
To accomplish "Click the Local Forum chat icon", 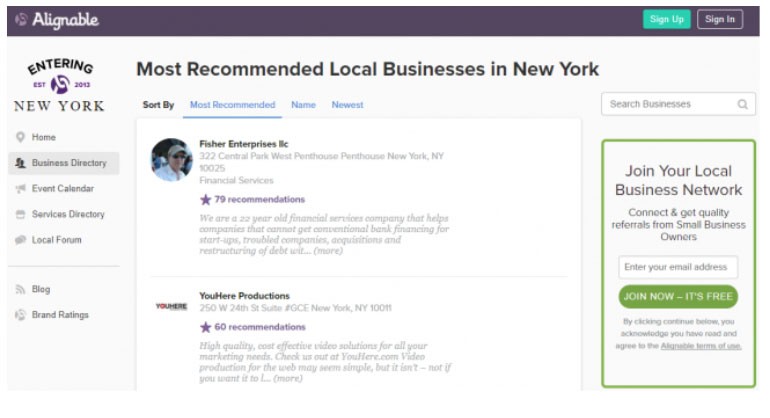I will point(20,240).
